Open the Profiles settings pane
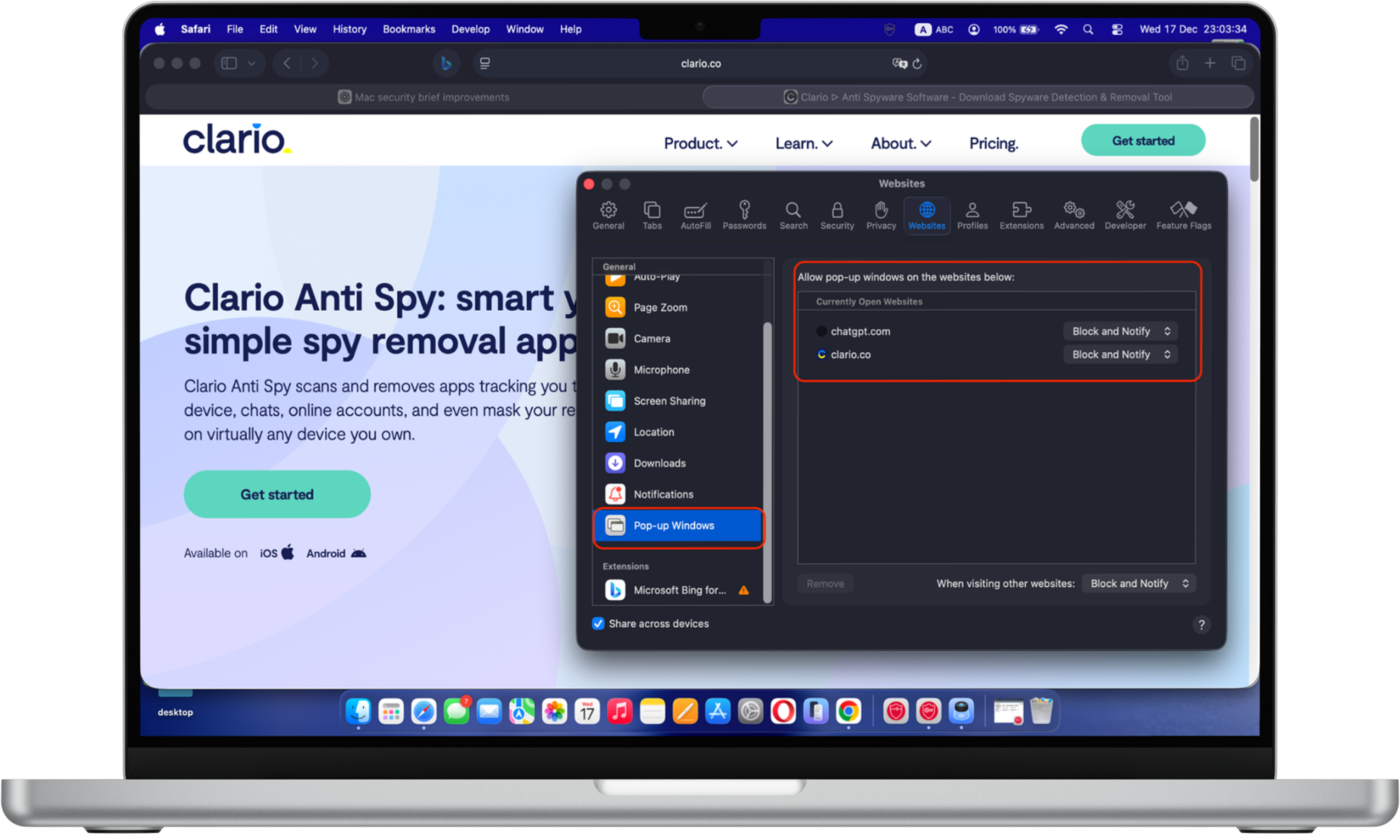 click(x=972, y=215)
